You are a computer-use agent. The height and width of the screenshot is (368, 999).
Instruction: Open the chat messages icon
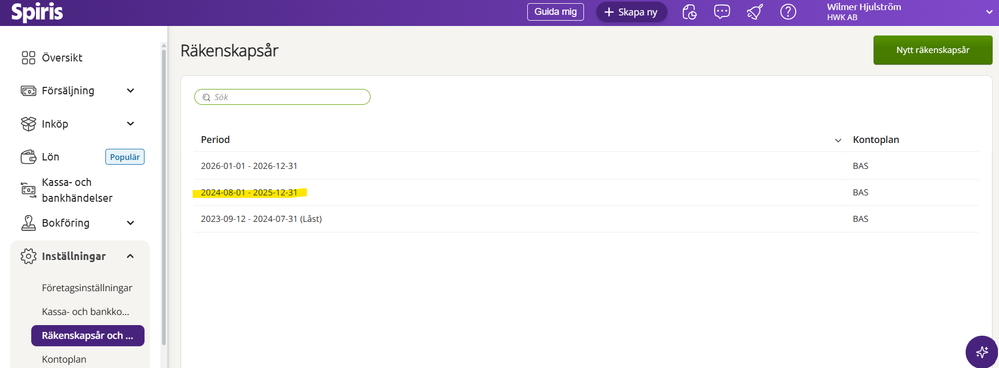(722, 12)
